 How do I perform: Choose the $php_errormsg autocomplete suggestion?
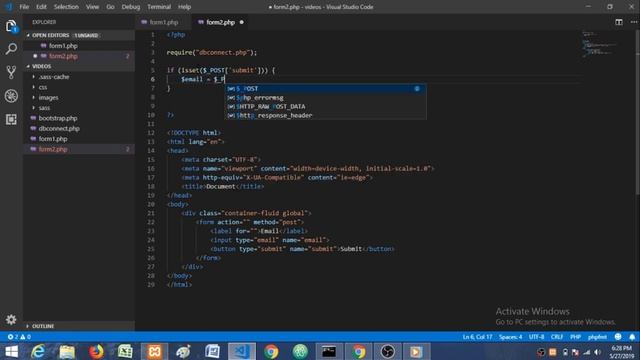pos(326,98)
